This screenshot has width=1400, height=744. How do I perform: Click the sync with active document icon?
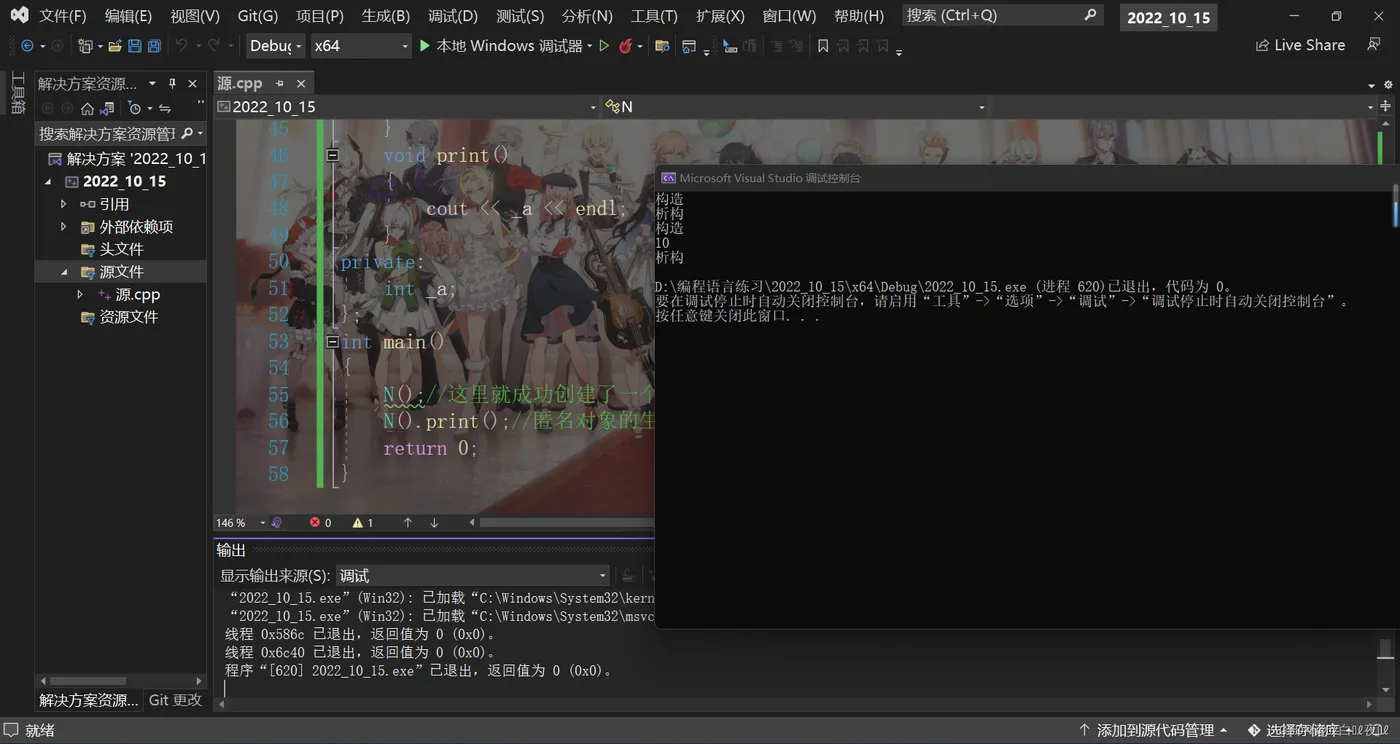click(x=165, y=108)
